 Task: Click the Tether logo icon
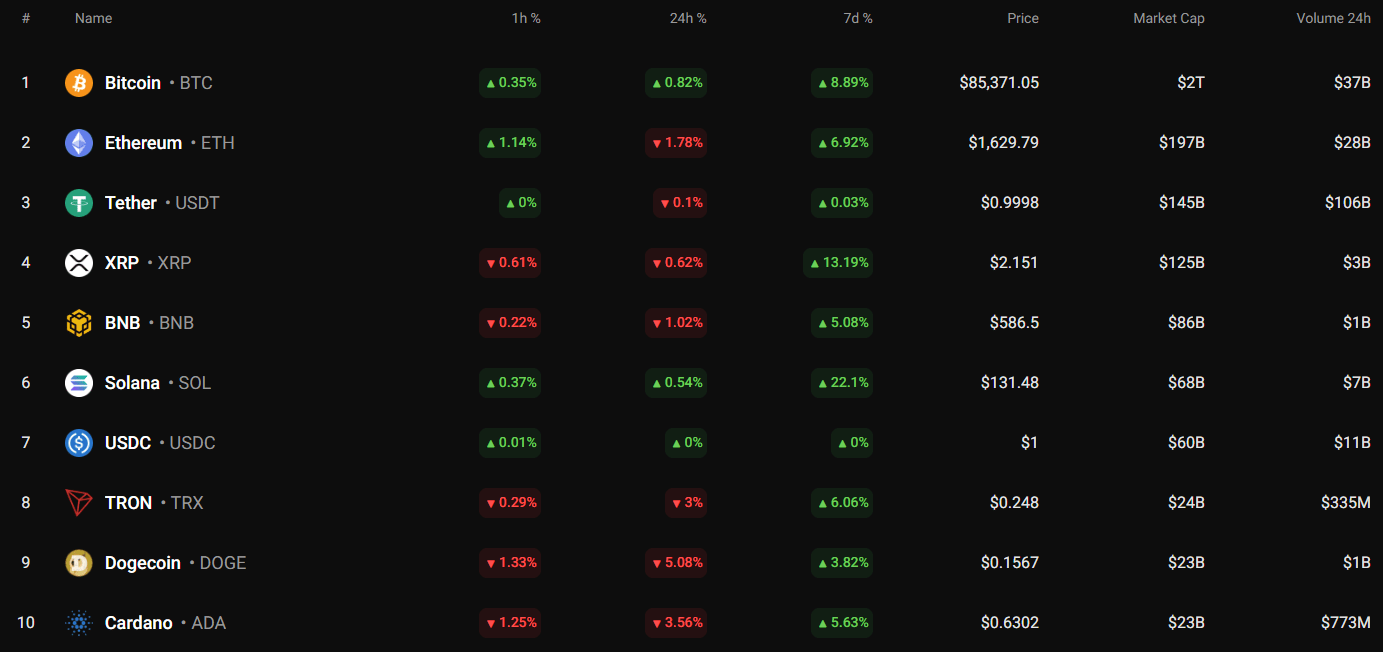tap(79, 203)
